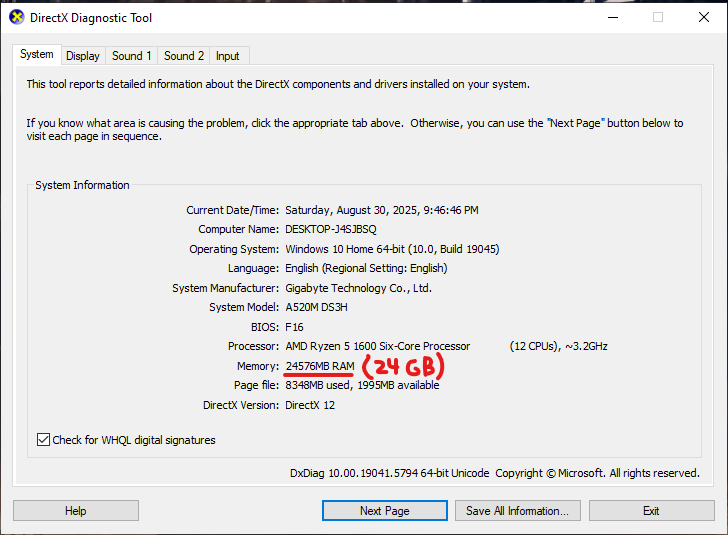Go to Next Page
The height and width of the screenshot is (535, 728).
tap(384, 510)
